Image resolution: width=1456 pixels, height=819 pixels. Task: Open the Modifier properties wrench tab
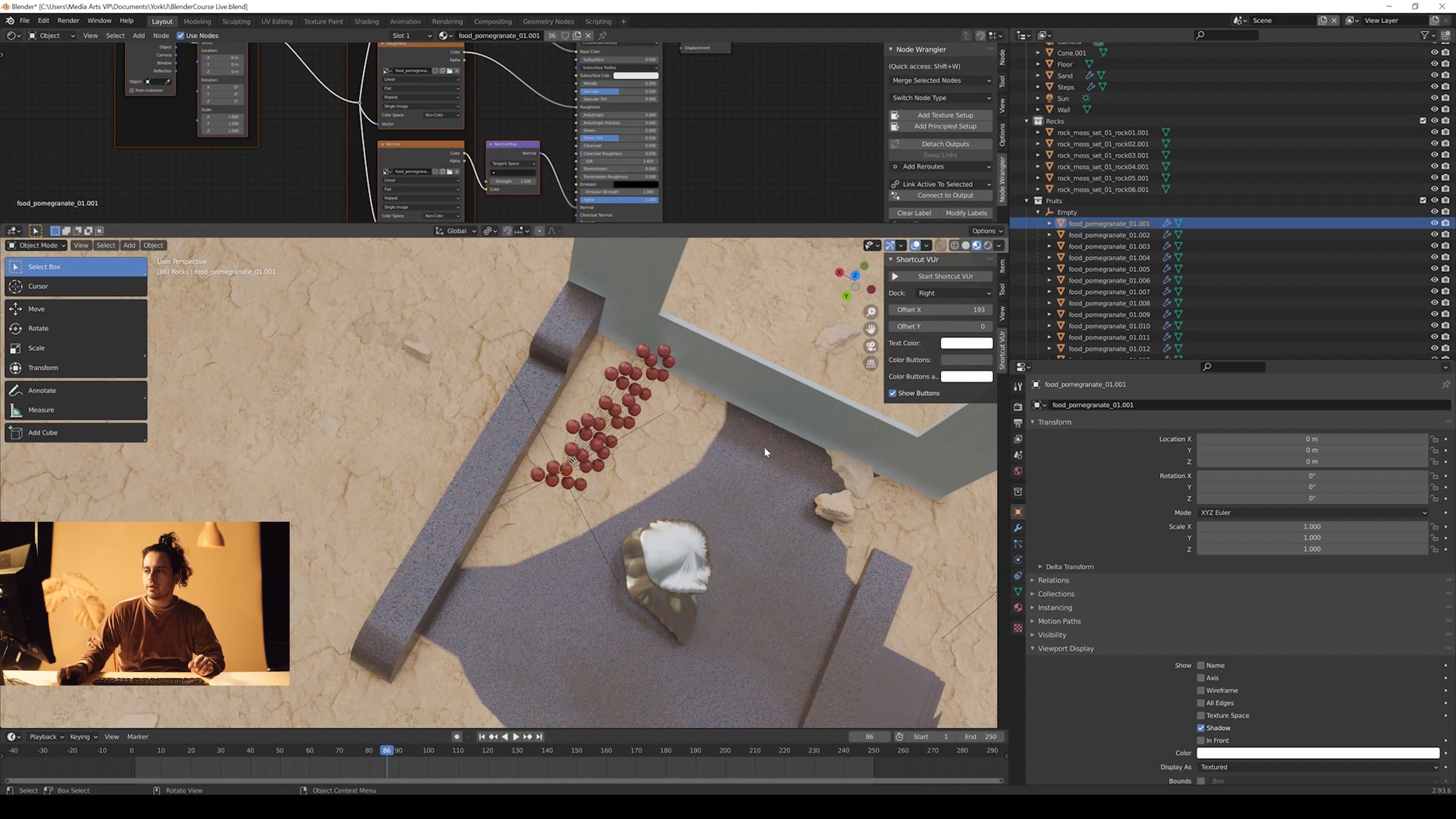click(x=1018, y=528)
